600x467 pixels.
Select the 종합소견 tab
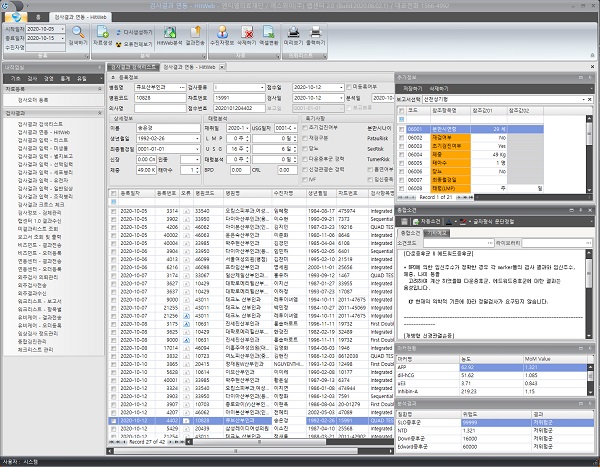click(x=409, y=233)
